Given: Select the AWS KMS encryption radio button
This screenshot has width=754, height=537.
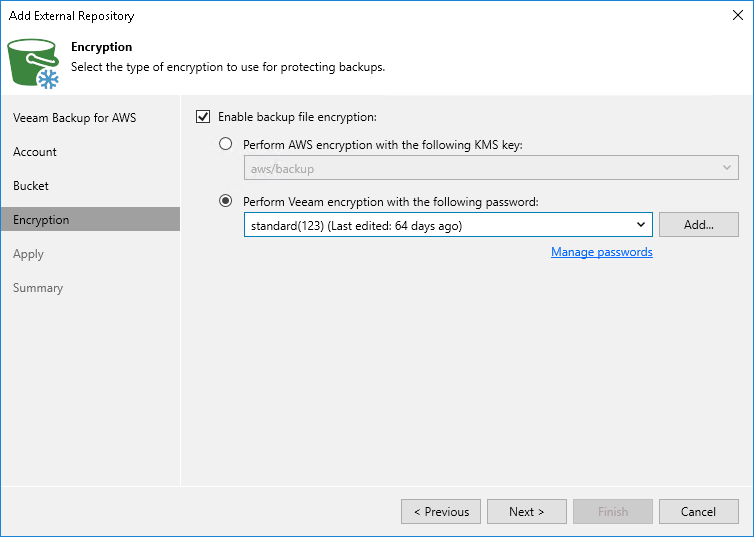Looking at the screenshot, I should (x=226, y=145).
